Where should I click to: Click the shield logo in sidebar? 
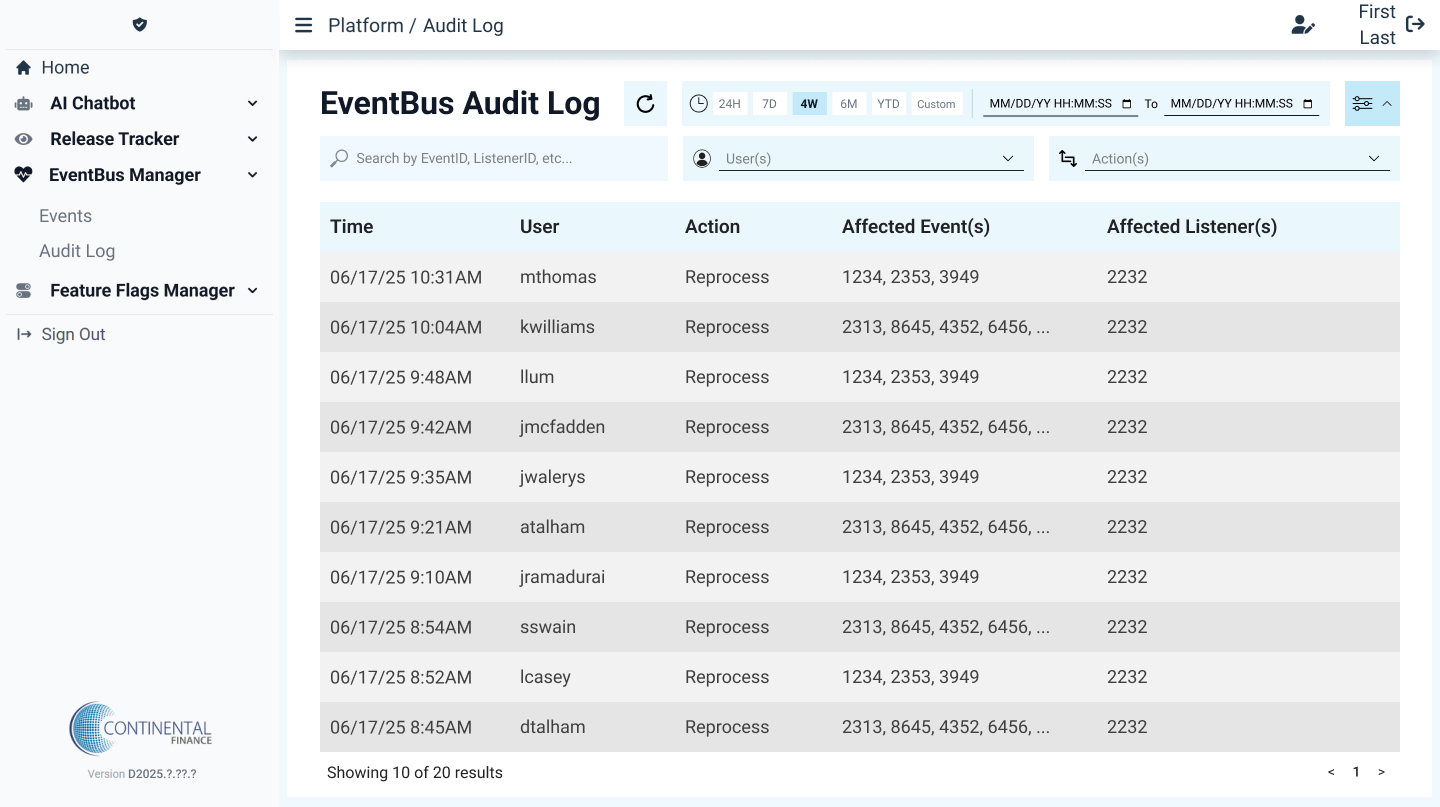(140, 25)
